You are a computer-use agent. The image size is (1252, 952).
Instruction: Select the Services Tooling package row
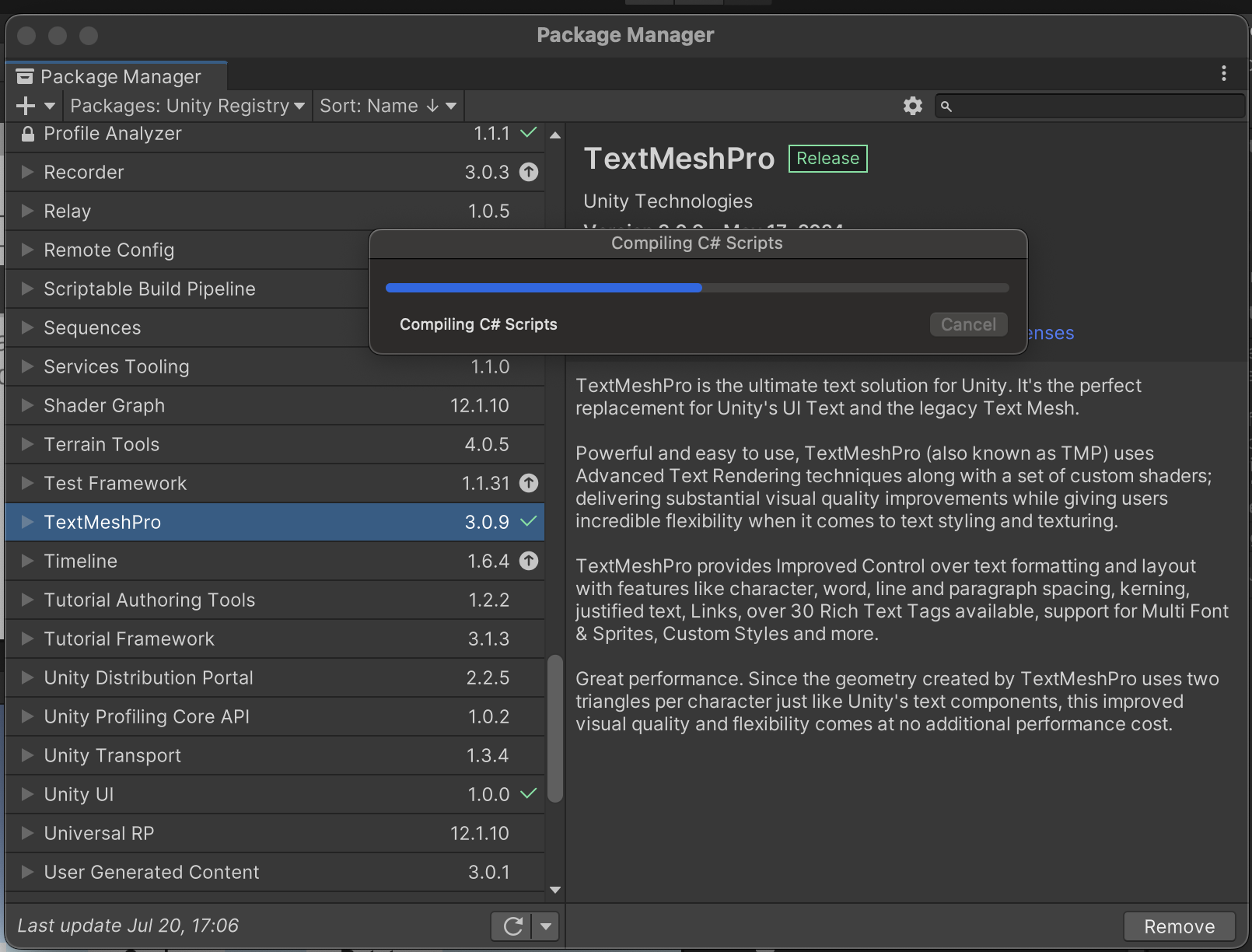coord(275,366)
